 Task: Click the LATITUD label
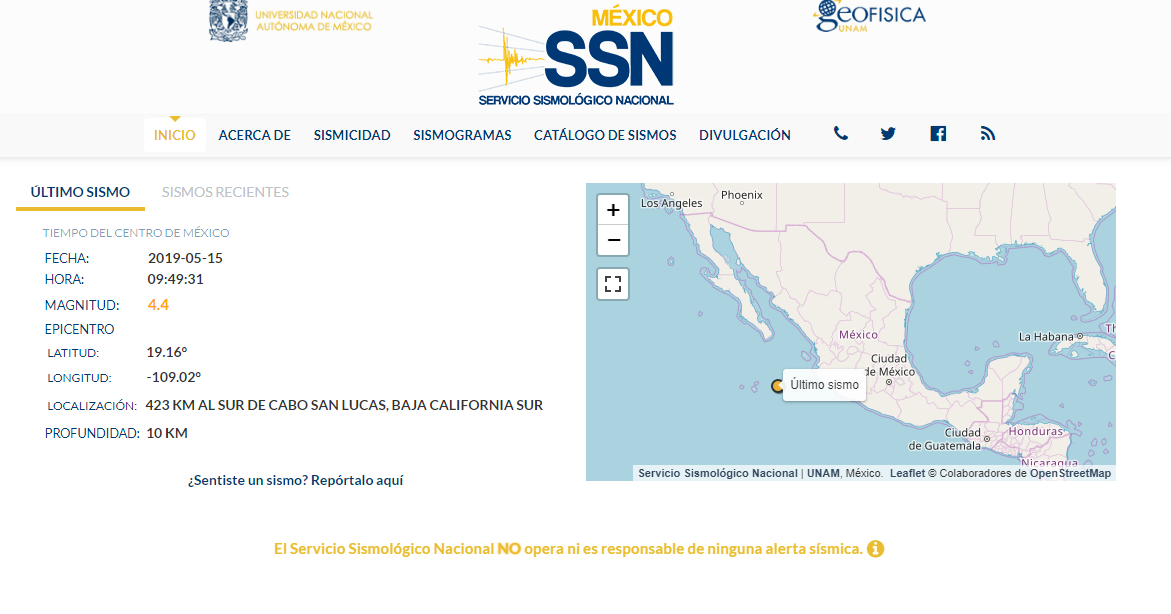73,353
